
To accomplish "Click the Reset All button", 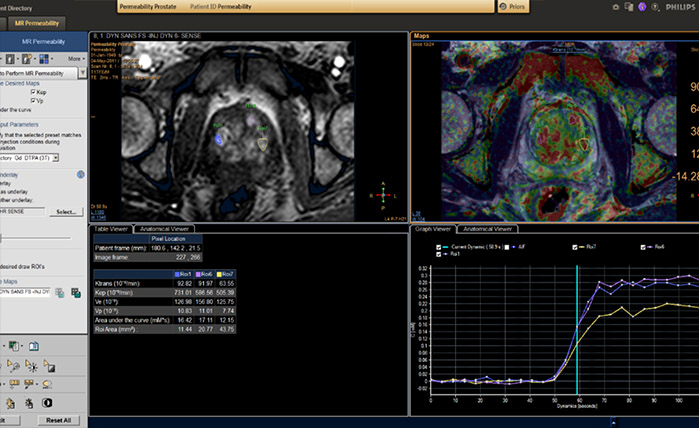I will tap(59, 420).
